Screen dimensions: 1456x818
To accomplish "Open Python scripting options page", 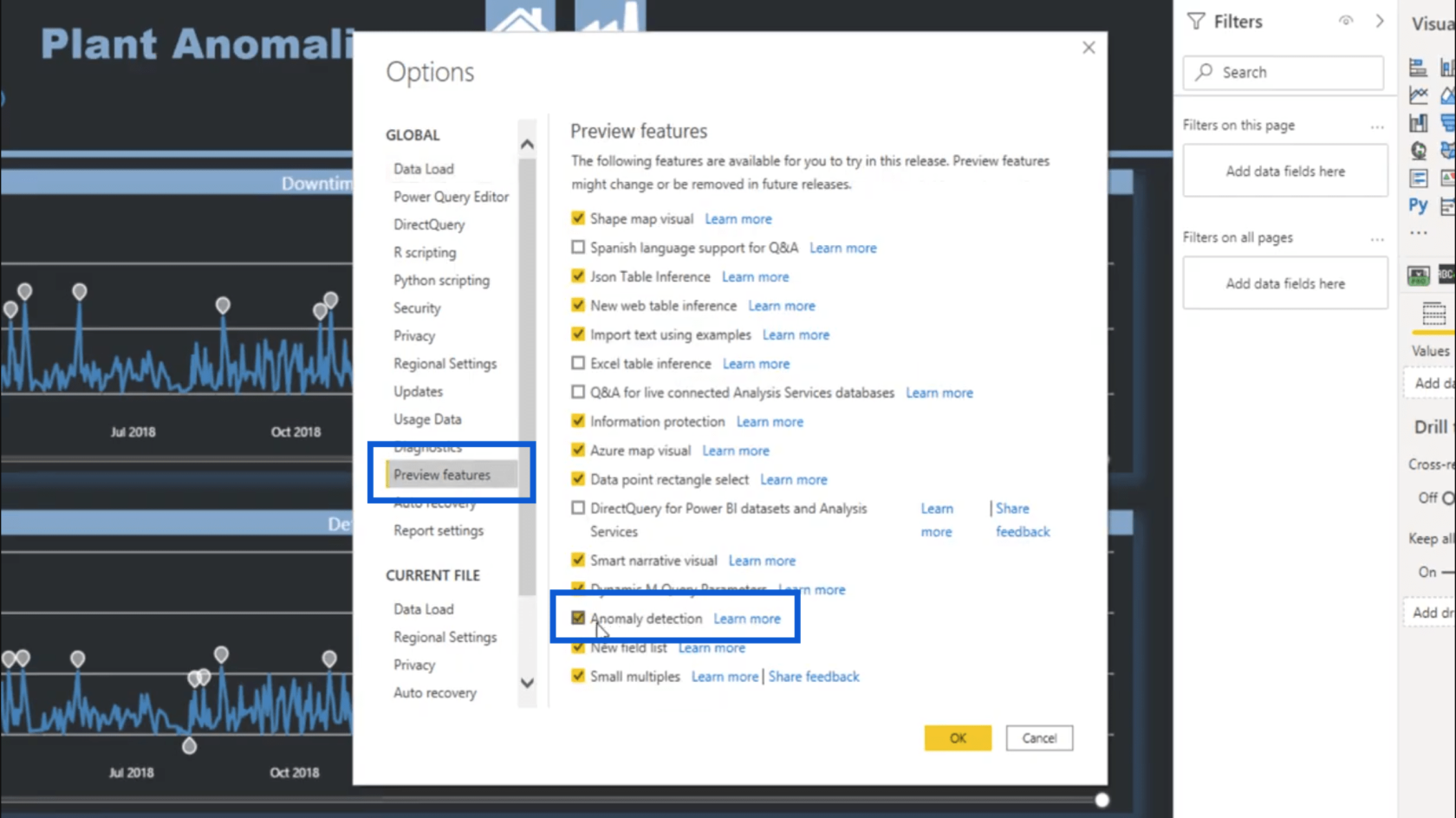I will [441, 280].
